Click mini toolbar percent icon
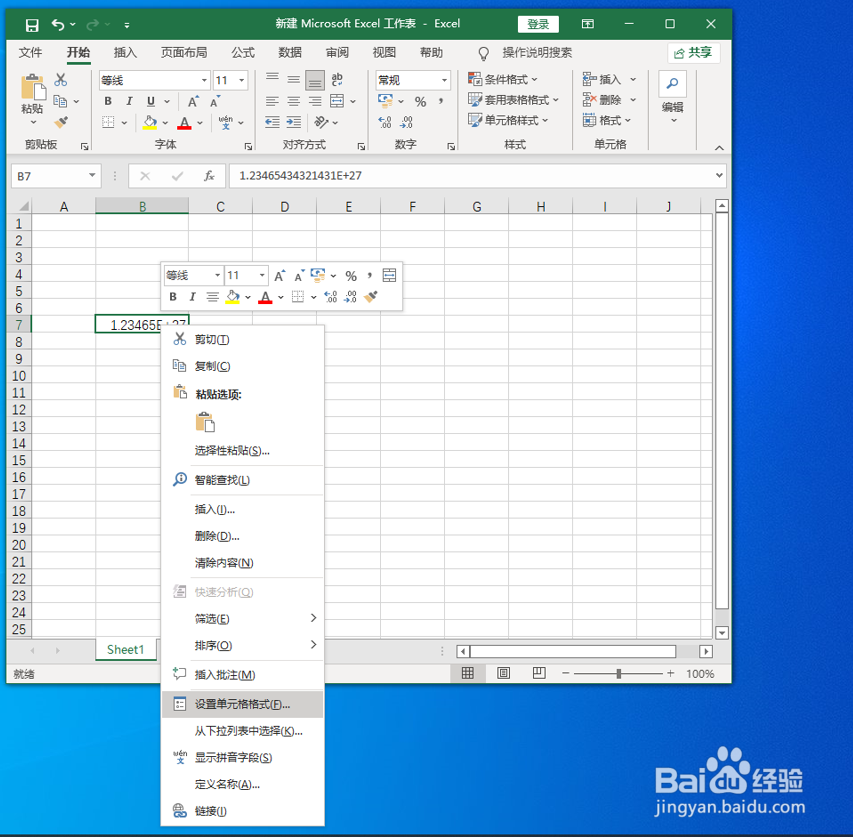 [351, 276]
